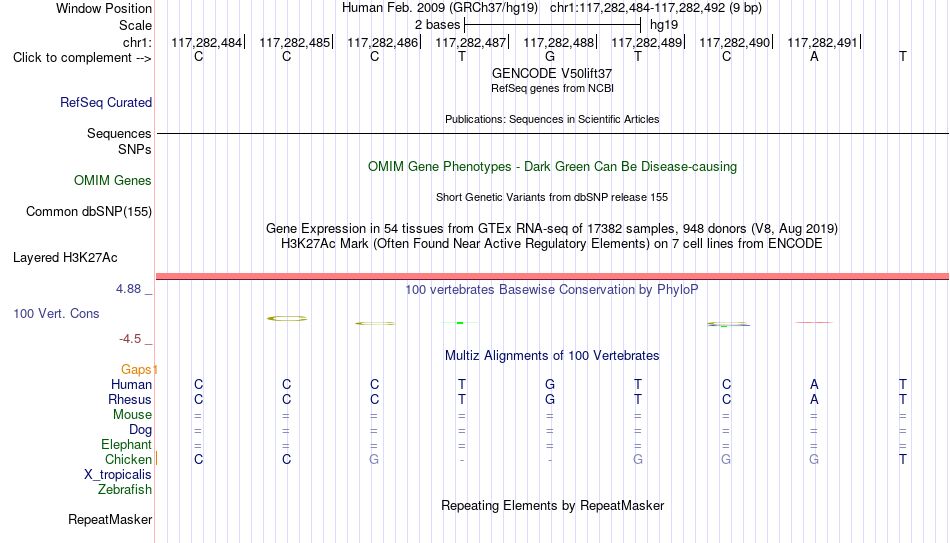Click the H3K27Ac Mark ENCODE track title
The width and height of the screenshot is (950, 543).
point(552,244)
